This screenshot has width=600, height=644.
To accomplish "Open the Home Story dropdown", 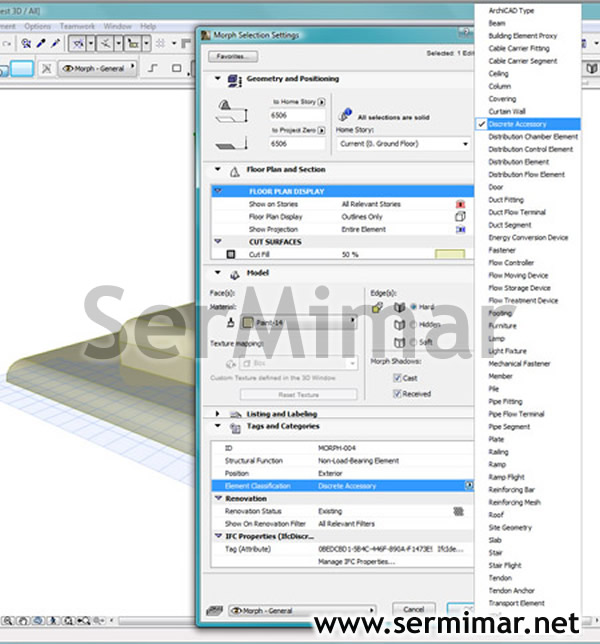I will (x=404, y=144).
